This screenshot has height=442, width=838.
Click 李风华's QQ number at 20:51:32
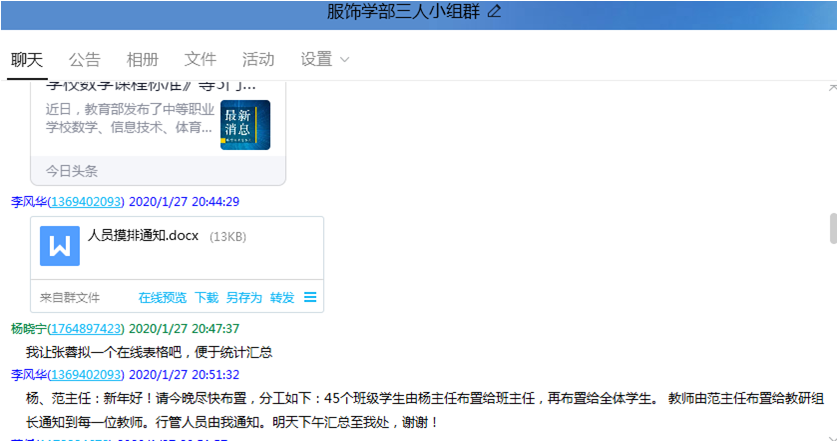(x=86, y=374)
